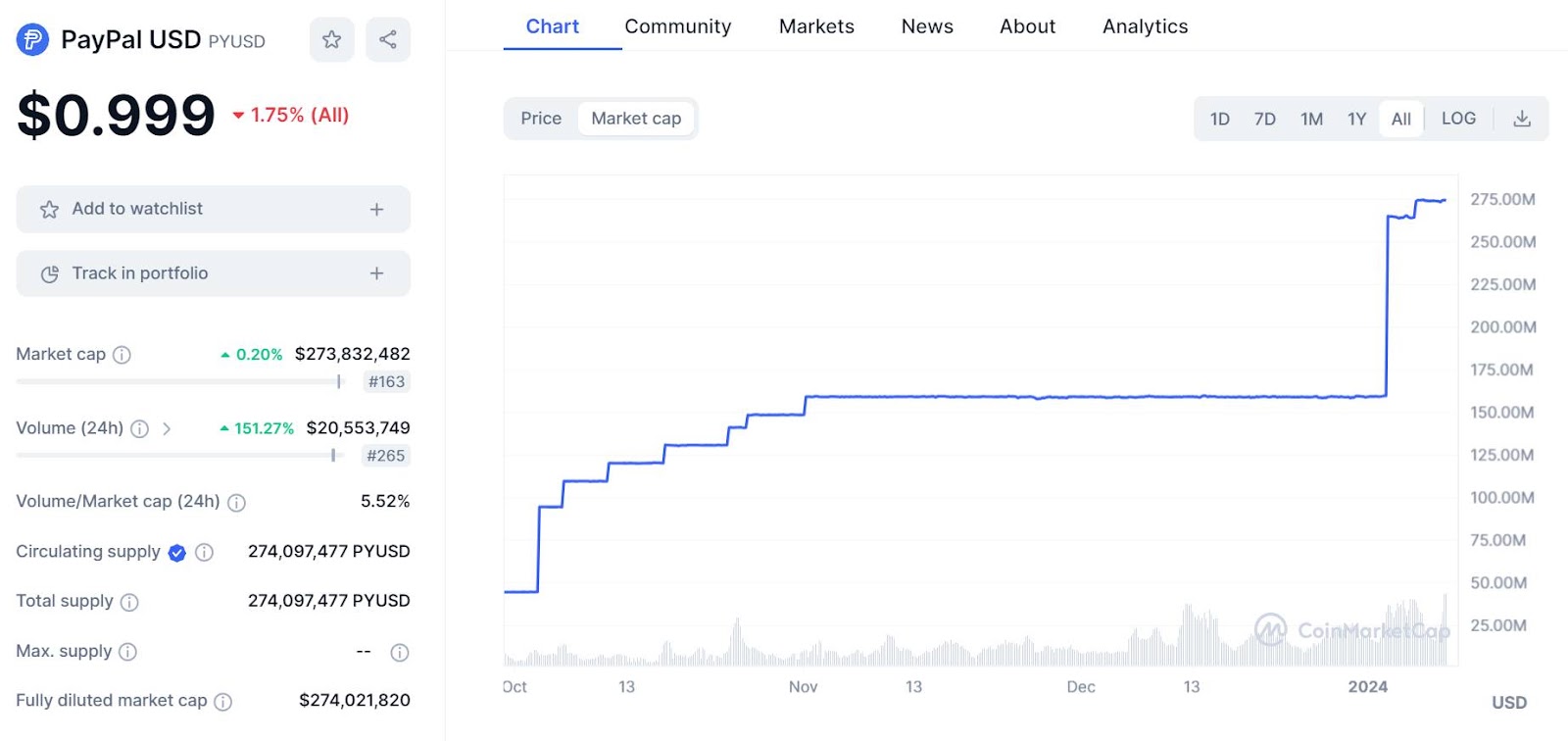
Task: Click the $0.999 price value
Action: 116,115
